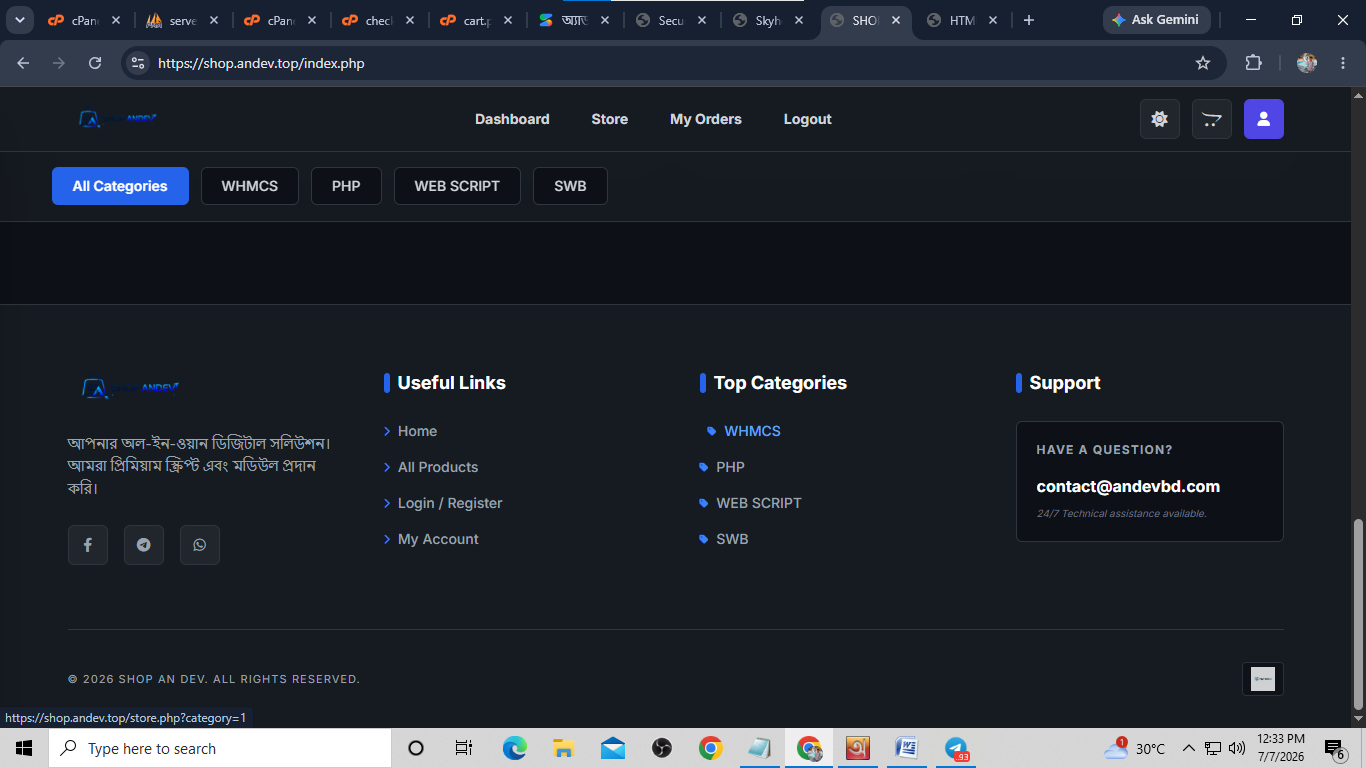The height and width of the screenshot is (768, 1366).
Task: Open Task View on the taskbar
Action: click(x=464, y=748)
